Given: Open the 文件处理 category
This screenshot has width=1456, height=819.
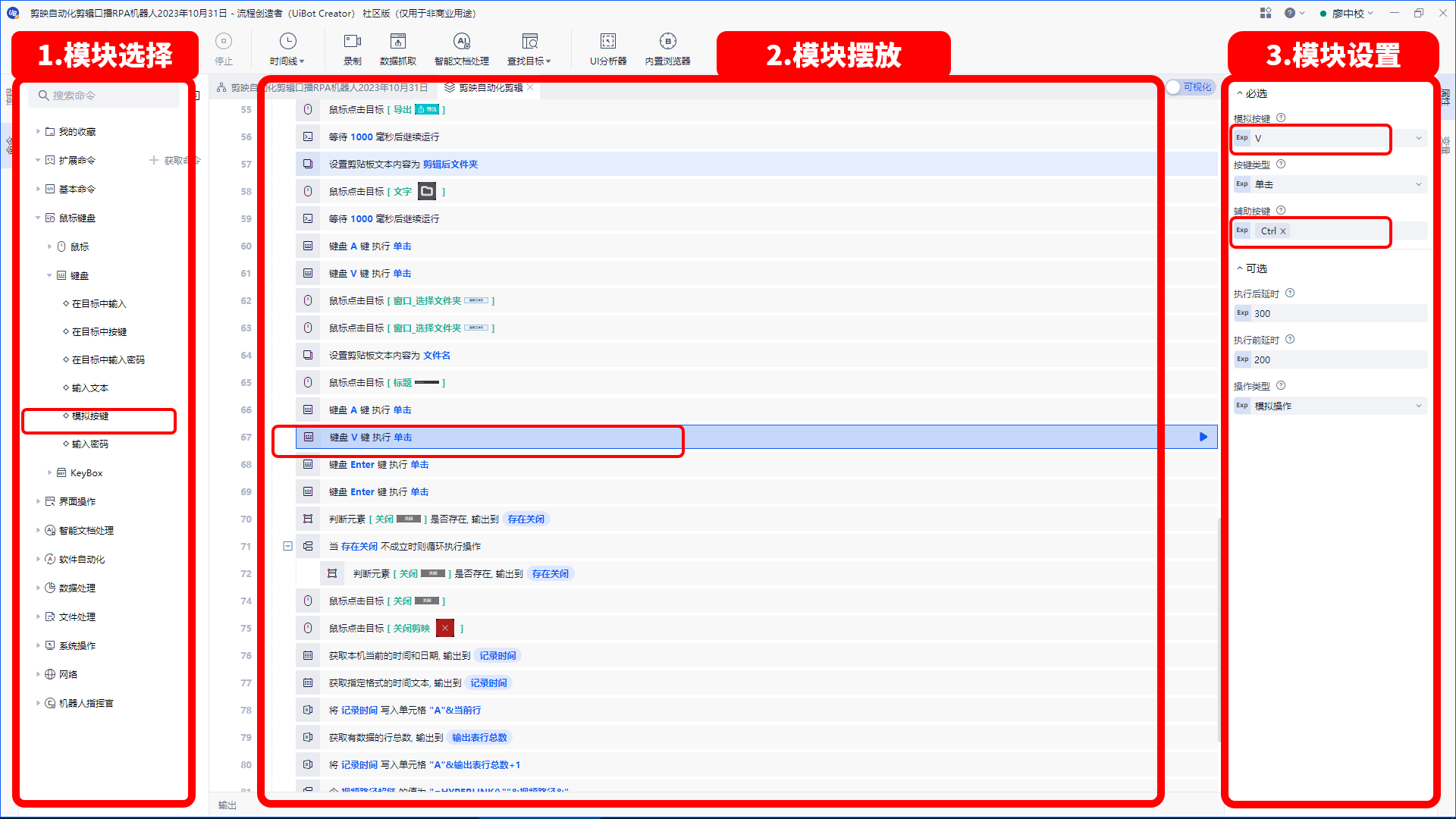Looking at the screenshot, I should coord(77,617).
